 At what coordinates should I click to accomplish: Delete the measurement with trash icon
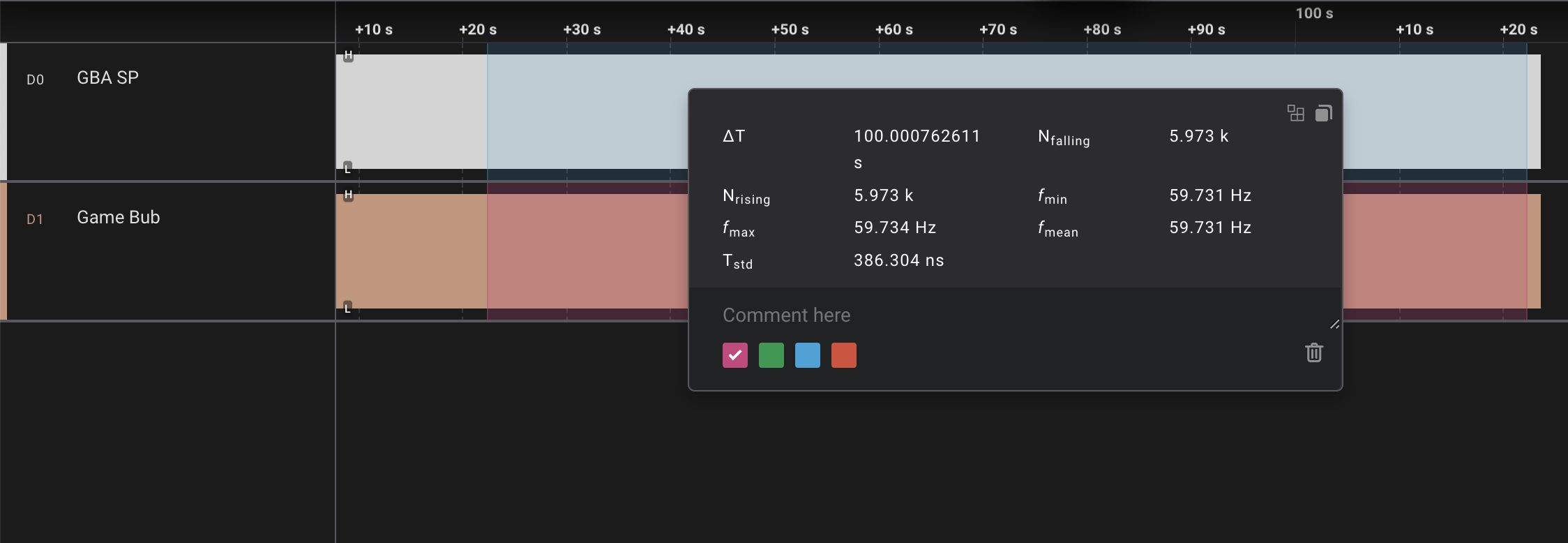pyautogui.click(x=1313, y=353)
